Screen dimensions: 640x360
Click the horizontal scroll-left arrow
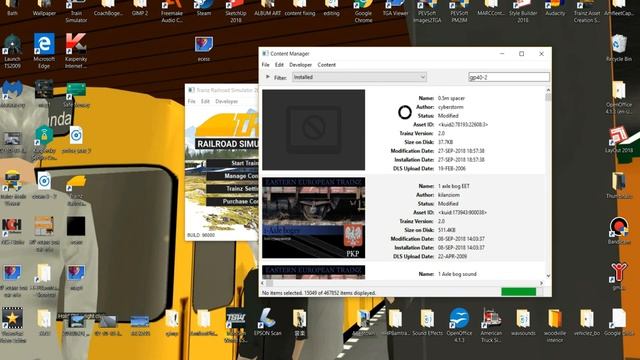click(263, 283)
